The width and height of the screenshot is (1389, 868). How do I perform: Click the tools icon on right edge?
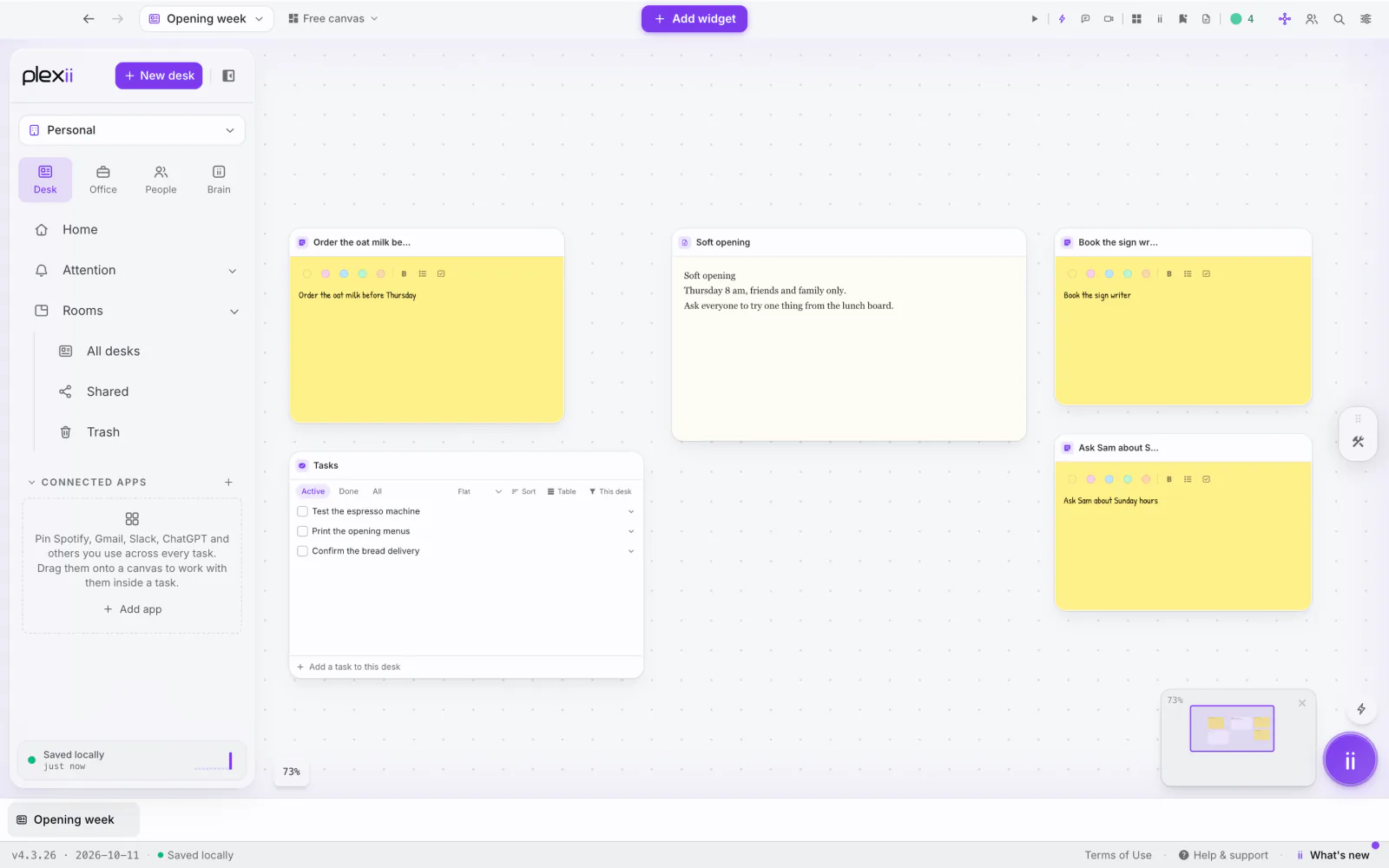(x=1359, y=442)
